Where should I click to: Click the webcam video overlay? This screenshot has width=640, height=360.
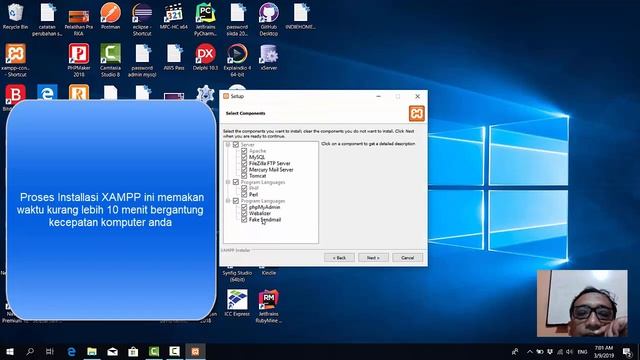tap(582, 303)
